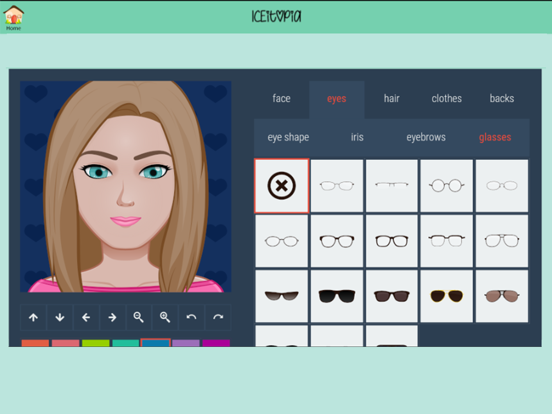552x414 pixels.
Task: Shift avatar left with left arrow
Action: tap(86, 318)
